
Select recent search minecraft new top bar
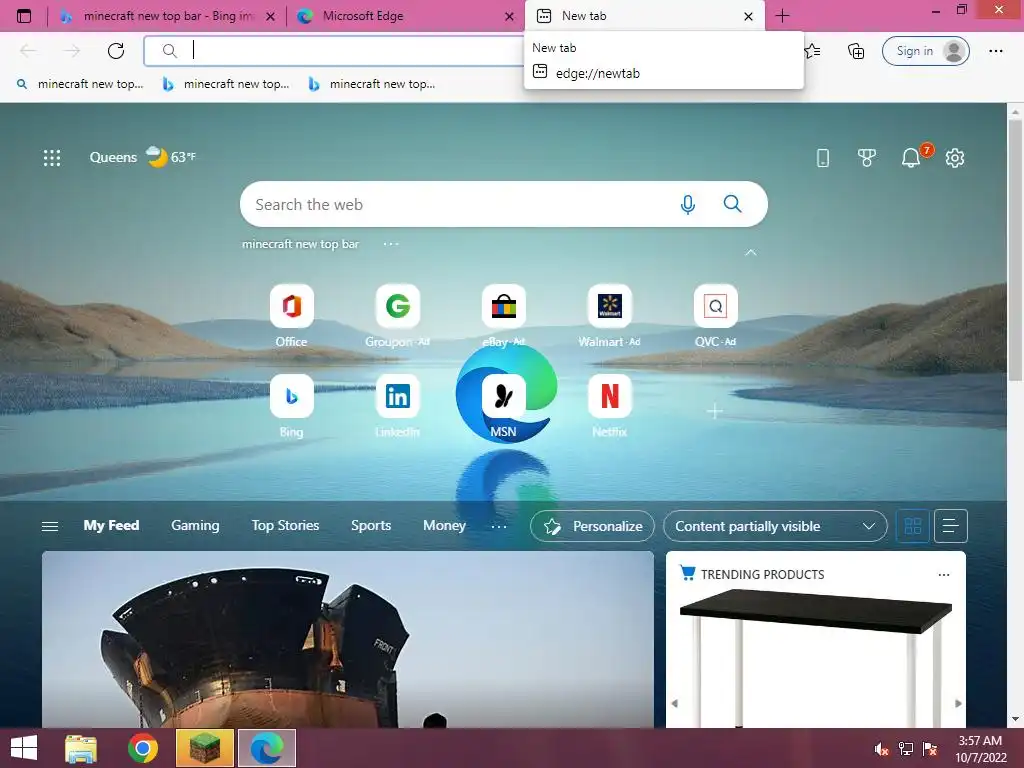point(300,244)
